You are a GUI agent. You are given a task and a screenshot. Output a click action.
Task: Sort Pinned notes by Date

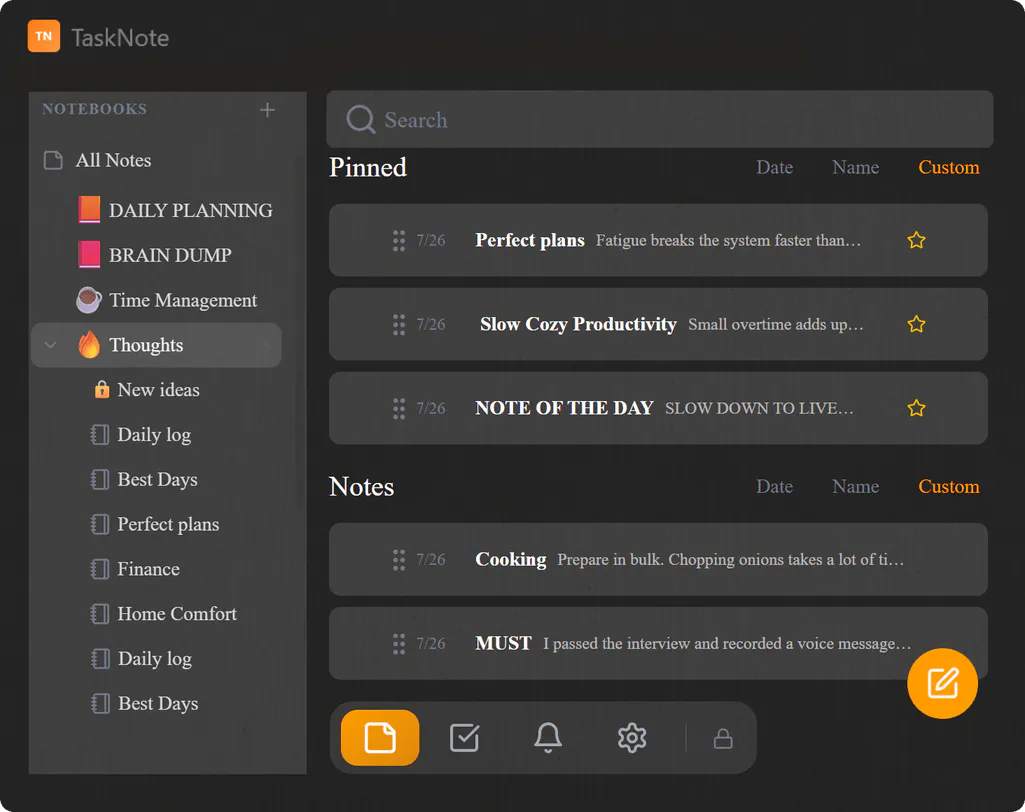click(775, 167)
